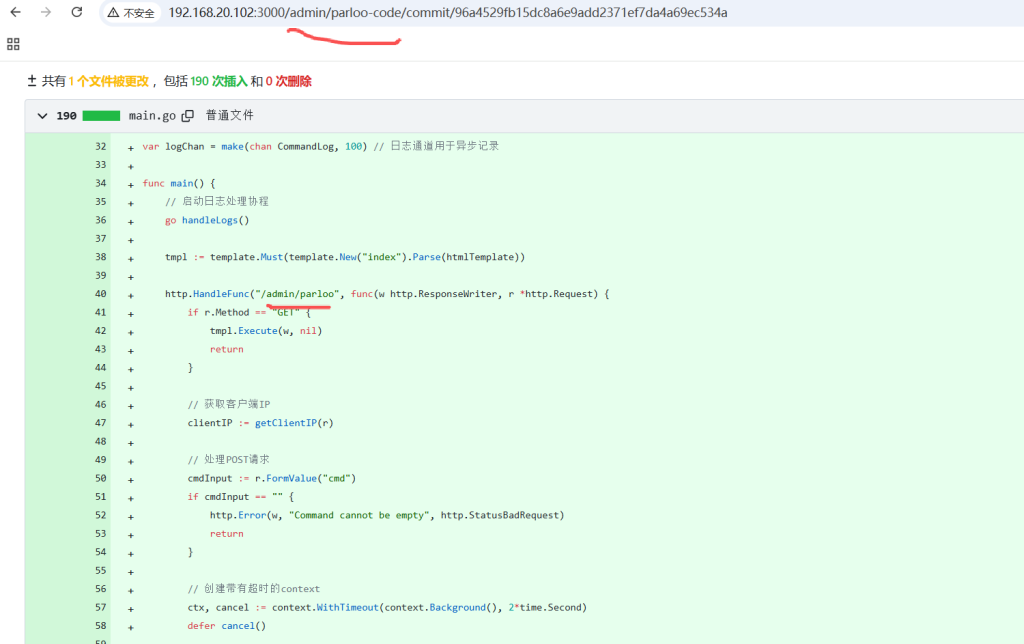The height and width of the screenshot is (644, 1024).
Task: Click the browser forward arrow
Action: [46, 13]
